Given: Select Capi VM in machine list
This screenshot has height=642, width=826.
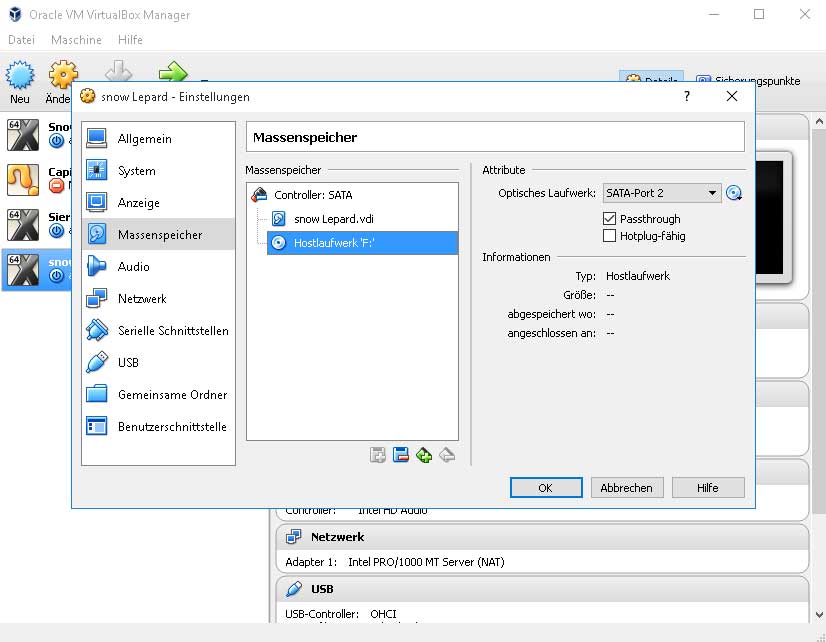Looking at the screenshot, I should [37, 180].
